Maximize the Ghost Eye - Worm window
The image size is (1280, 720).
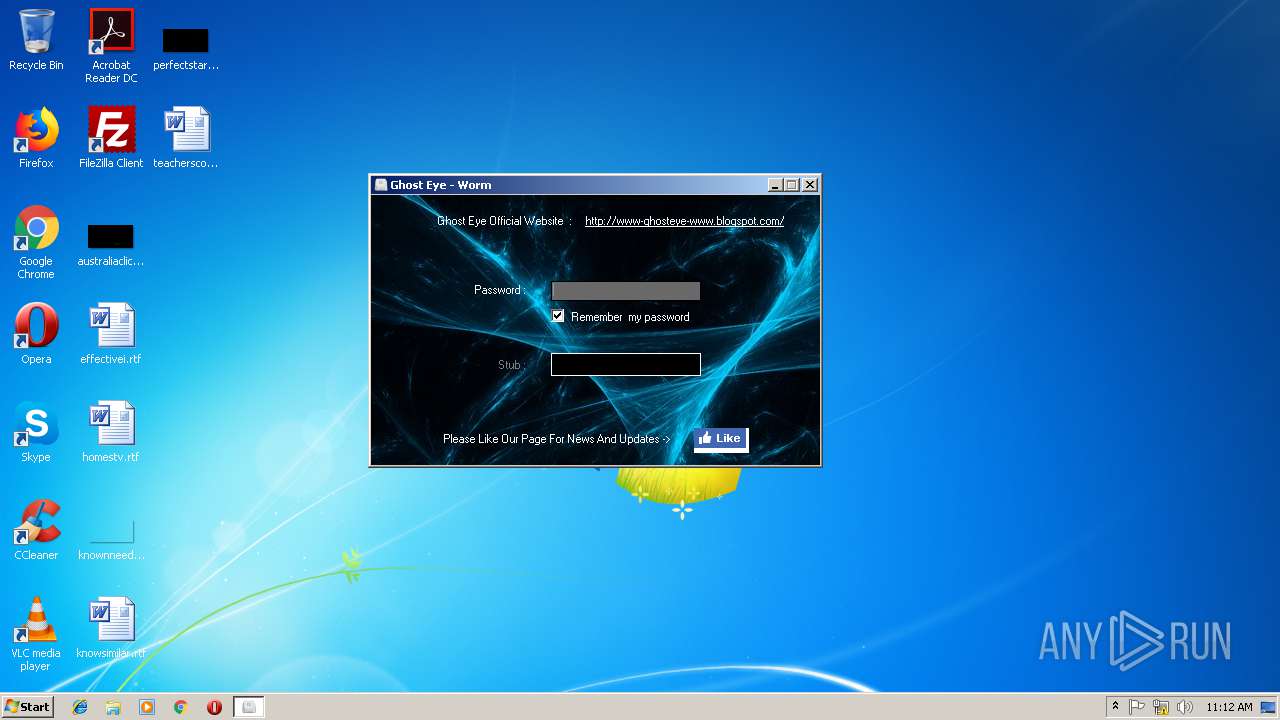(792, 185)
